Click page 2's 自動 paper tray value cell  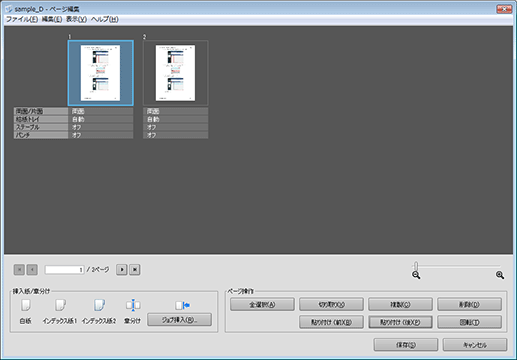176,119
